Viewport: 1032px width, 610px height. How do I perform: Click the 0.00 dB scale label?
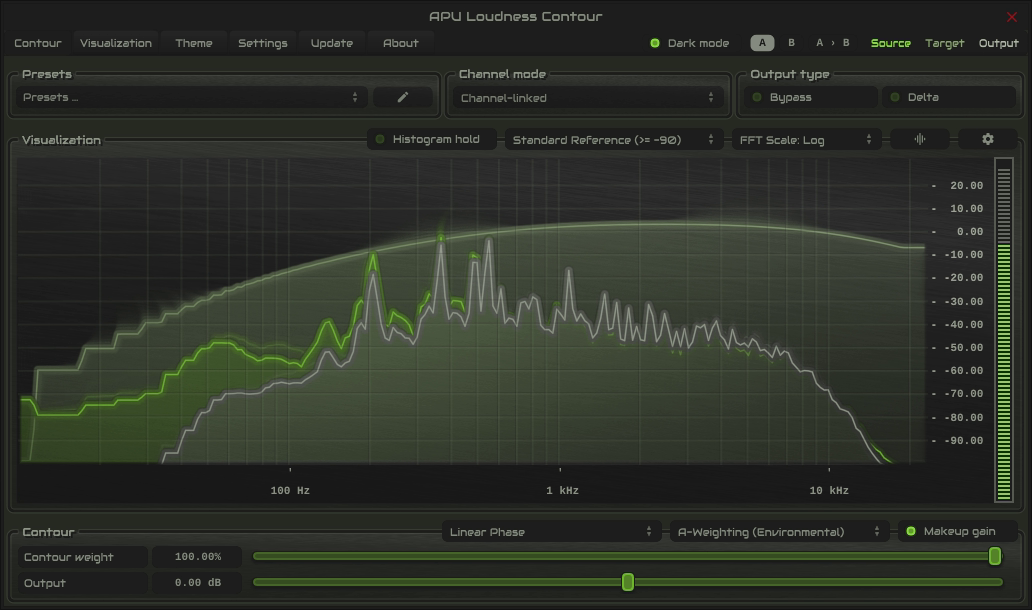(x=969, y=232)
